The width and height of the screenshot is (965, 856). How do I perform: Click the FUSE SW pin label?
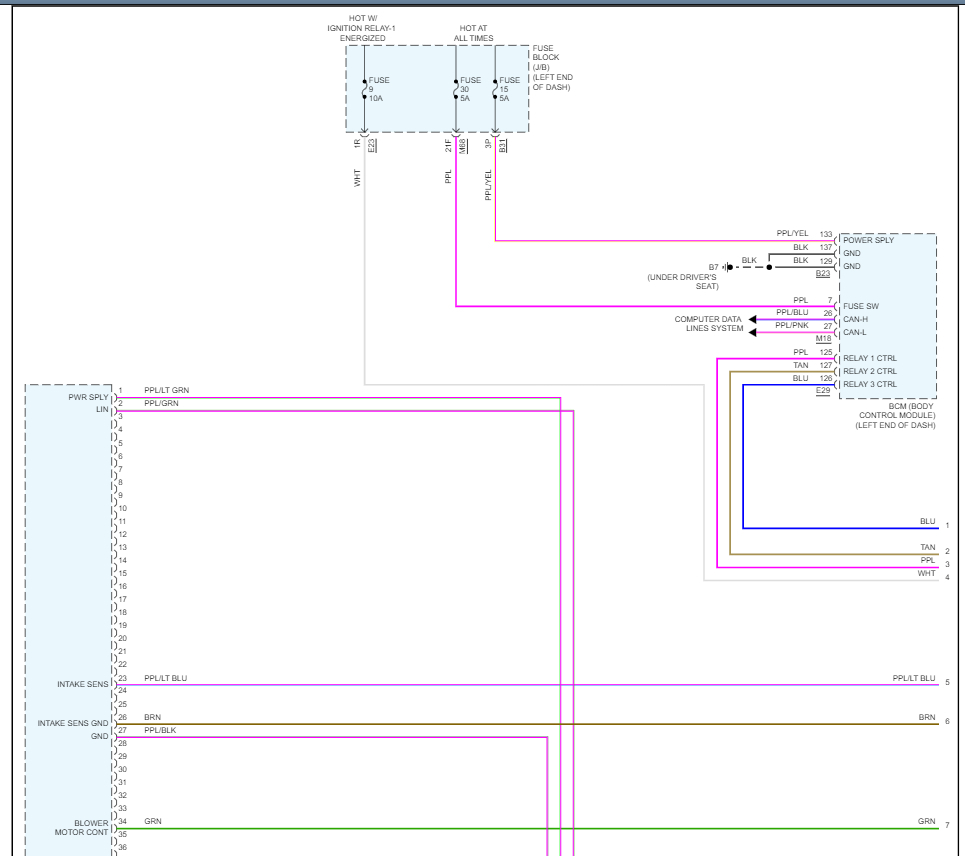pos(860,306)
